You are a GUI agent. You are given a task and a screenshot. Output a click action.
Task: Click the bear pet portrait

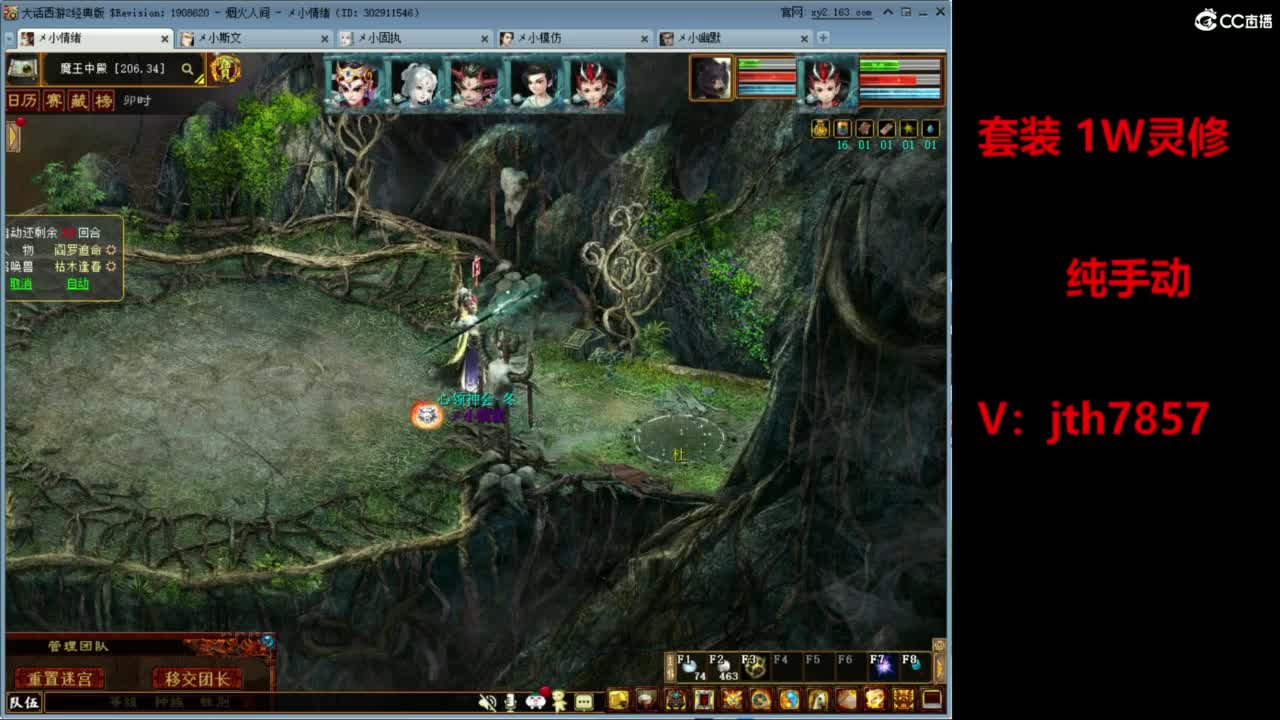[711, 78]
